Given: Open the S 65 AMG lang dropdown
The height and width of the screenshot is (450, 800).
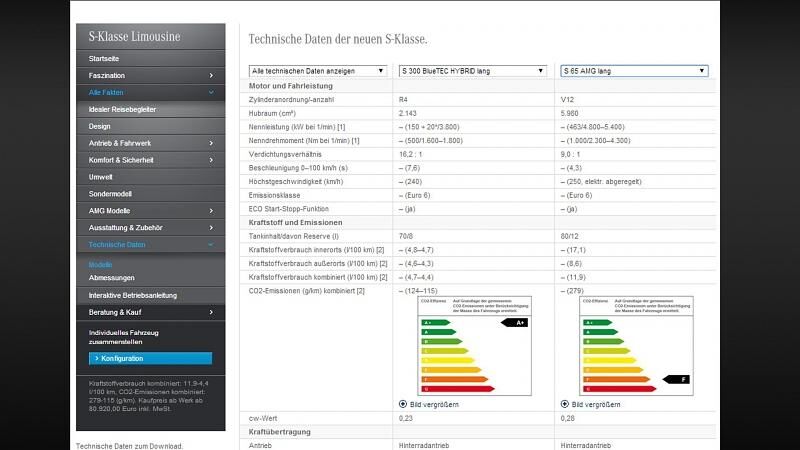Looking at the screenshot, I should tap(634, 71).
